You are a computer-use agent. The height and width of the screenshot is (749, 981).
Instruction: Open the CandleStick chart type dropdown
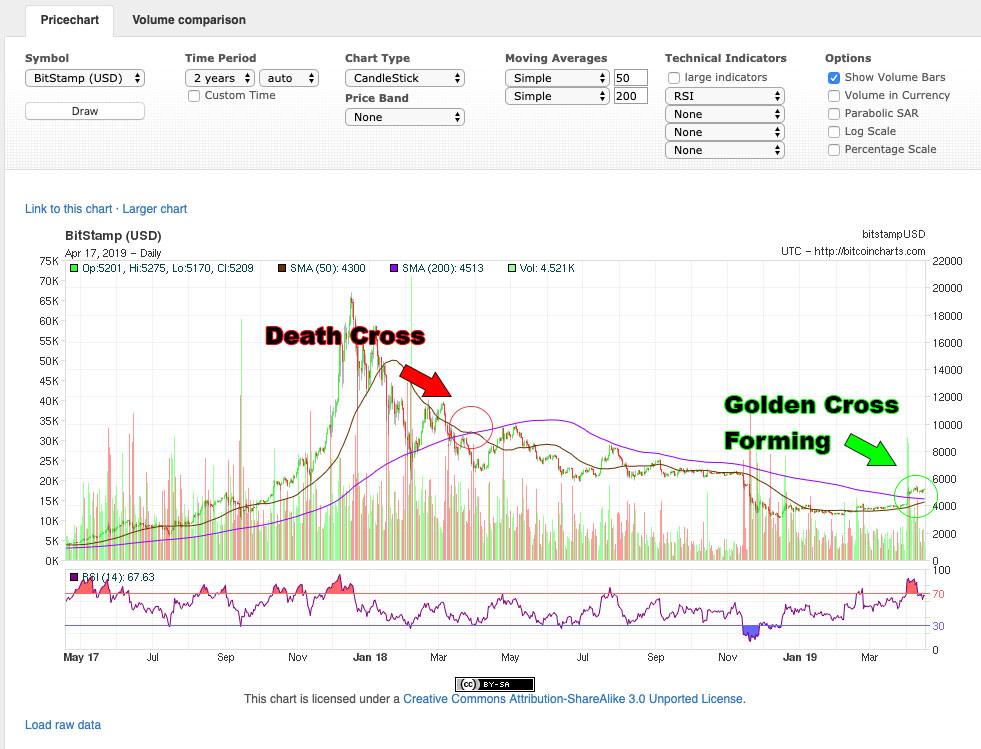405,78
